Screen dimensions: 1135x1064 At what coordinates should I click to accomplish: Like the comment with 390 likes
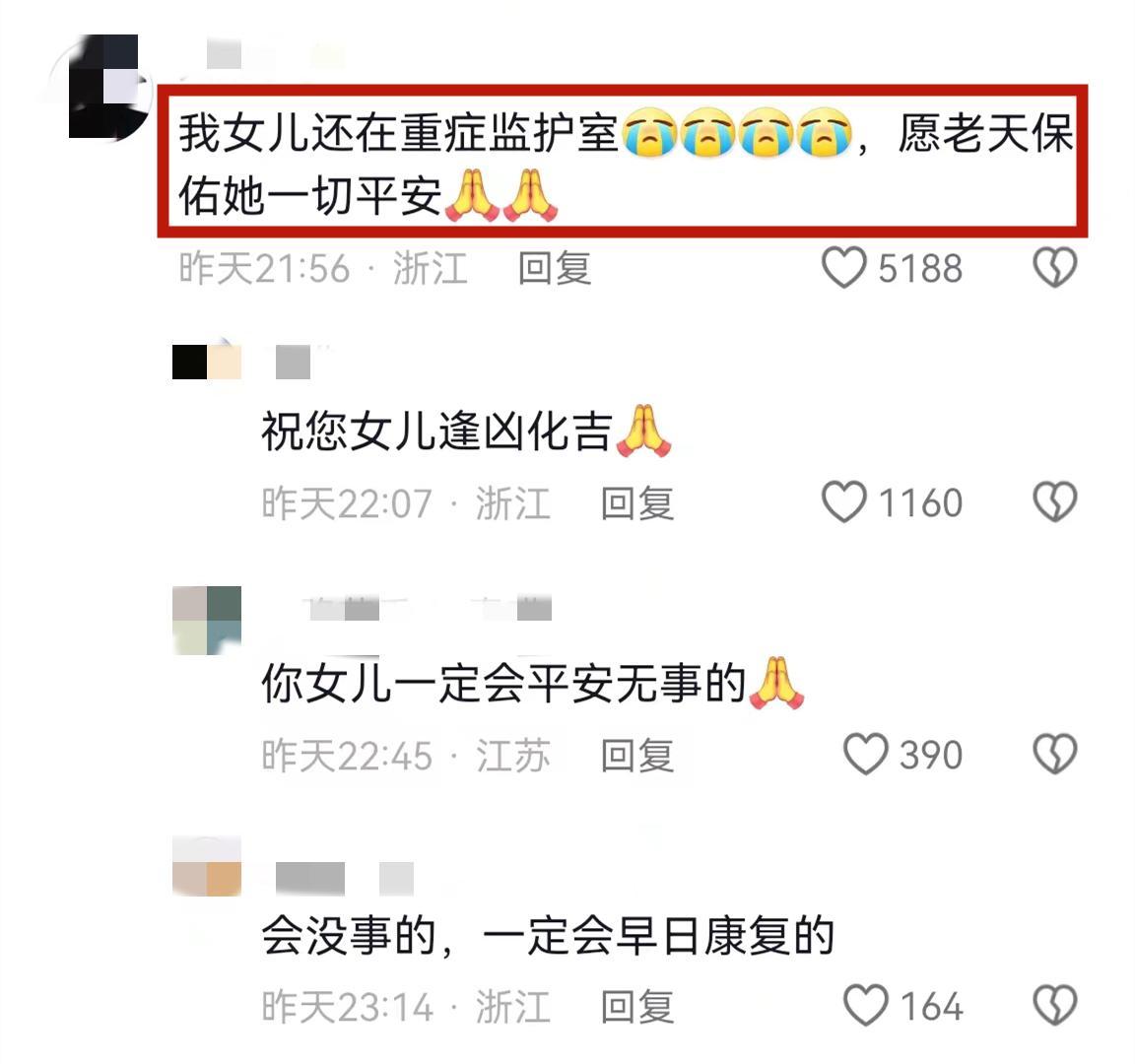coord(866,754)
